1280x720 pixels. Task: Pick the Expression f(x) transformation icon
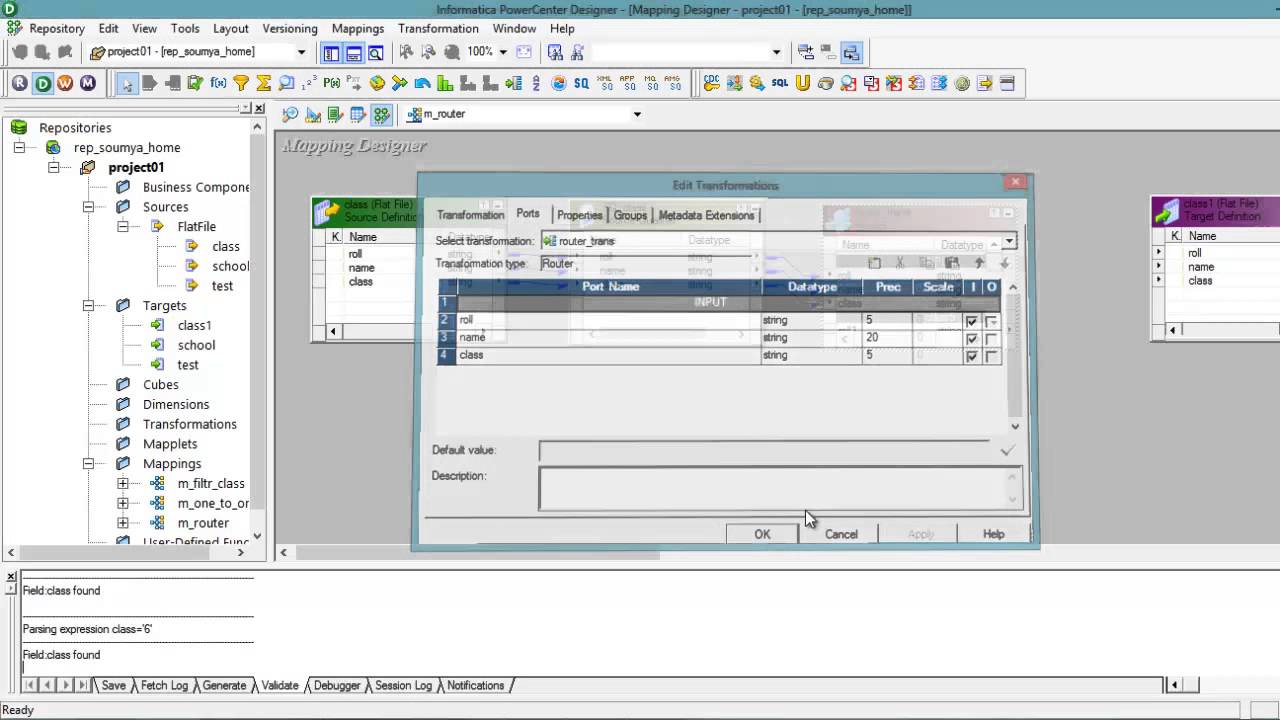pos(218,83)
